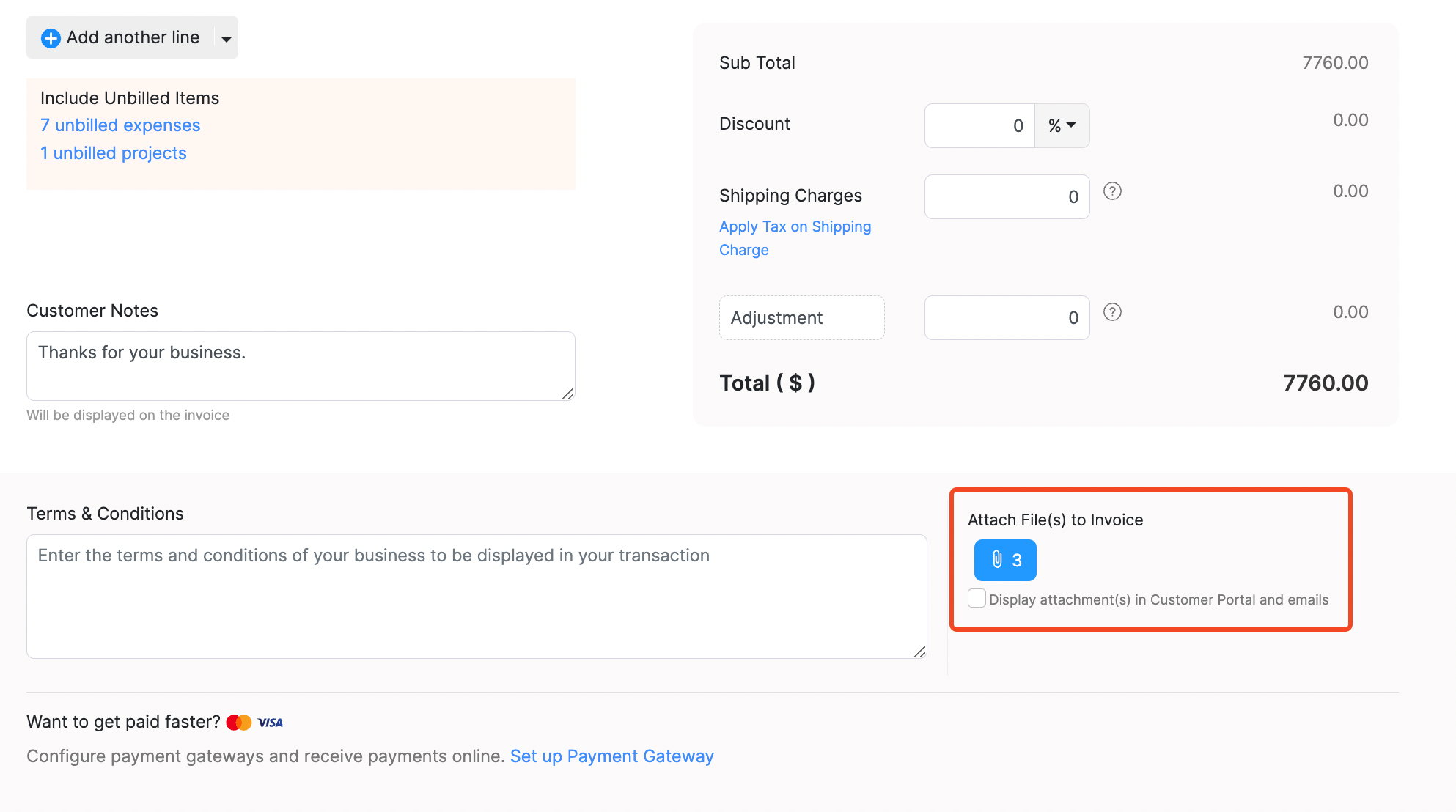The height and width of the screenshot is (812, 1456).
Task: Click the Adjustment help question mark icon
Action: coord(1112,312)
